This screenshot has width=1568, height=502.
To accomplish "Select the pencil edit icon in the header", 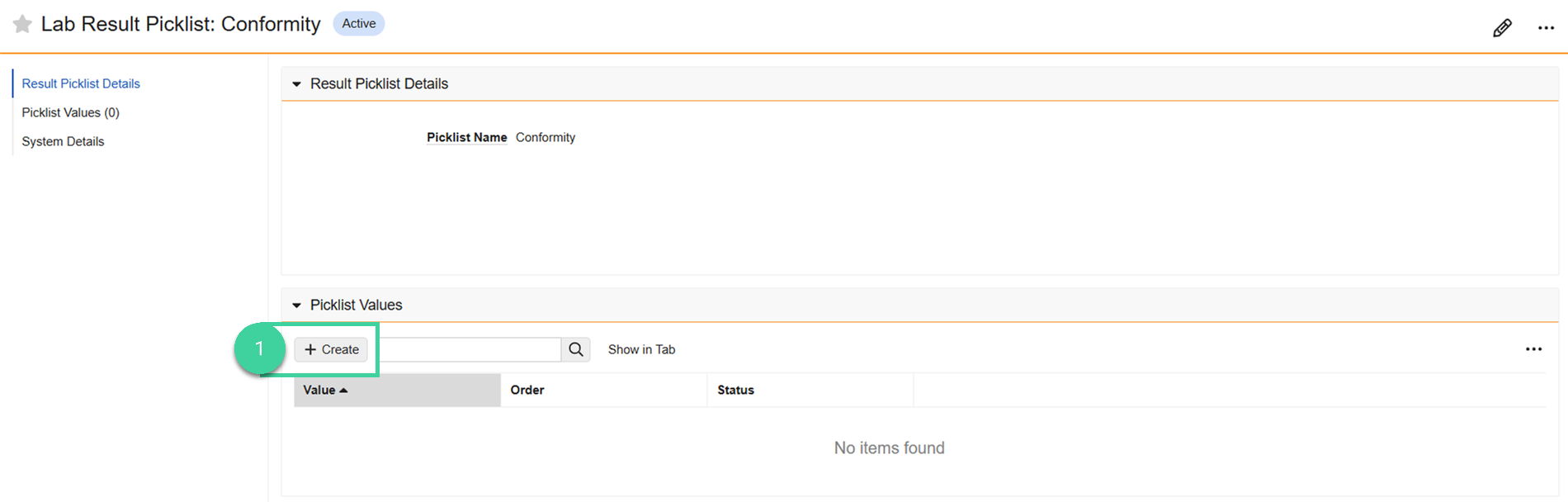I will click(x=1502, y=26).
